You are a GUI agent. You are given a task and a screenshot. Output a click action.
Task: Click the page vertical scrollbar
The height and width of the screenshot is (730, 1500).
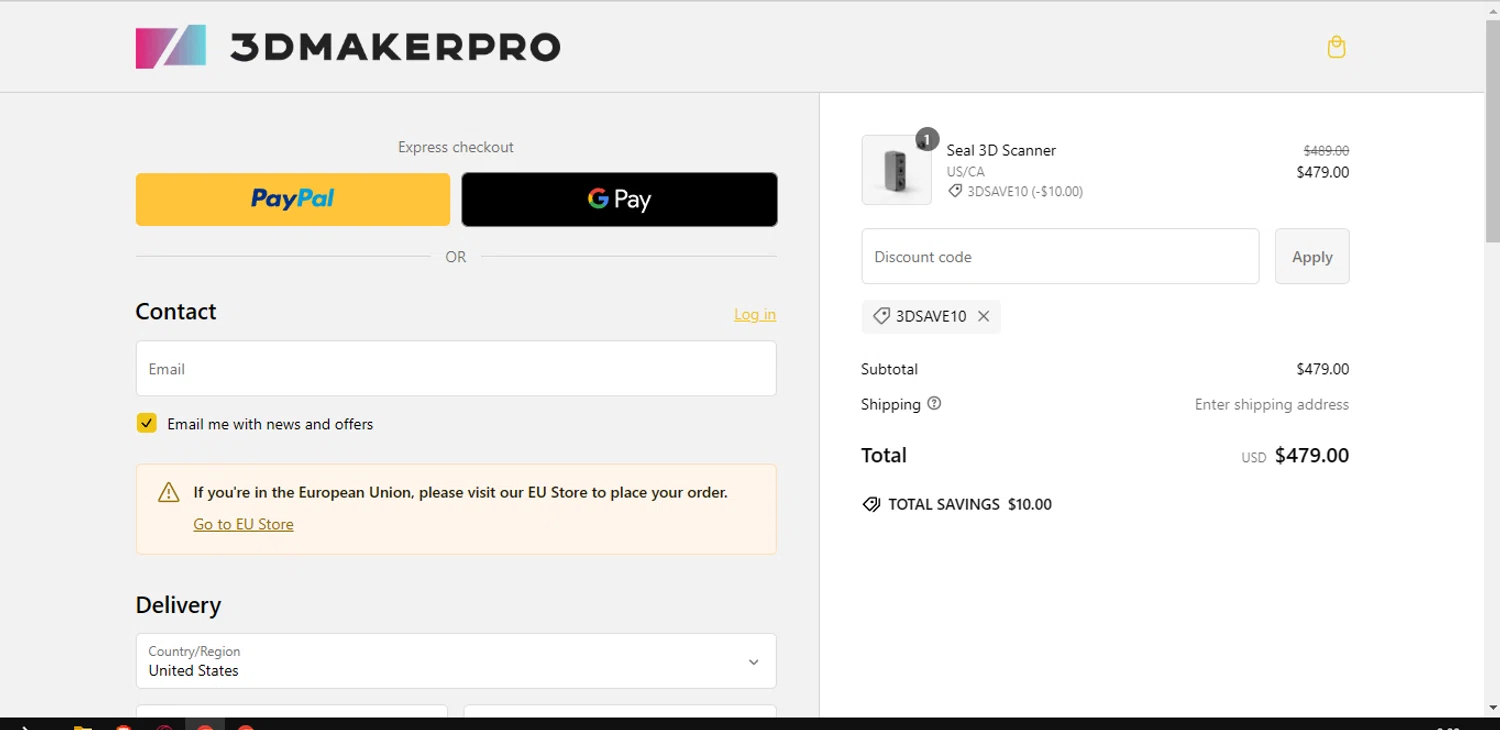[x=1492, y=130]
